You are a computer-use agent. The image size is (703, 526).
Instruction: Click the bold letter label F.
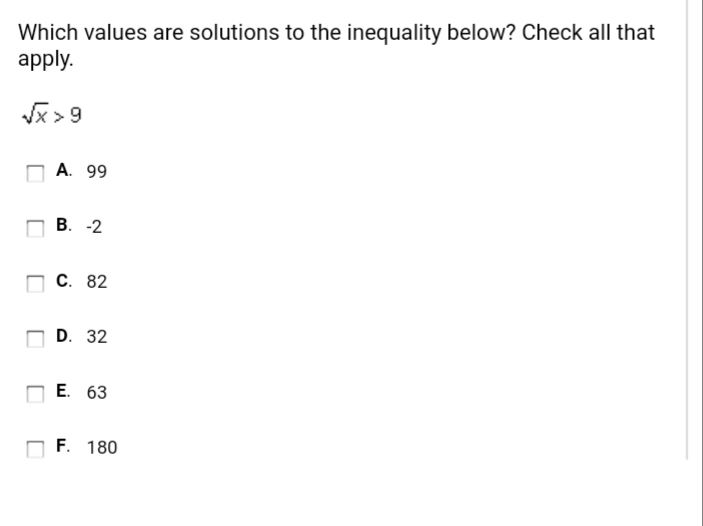pyautogui.click(x=63, y=446)
